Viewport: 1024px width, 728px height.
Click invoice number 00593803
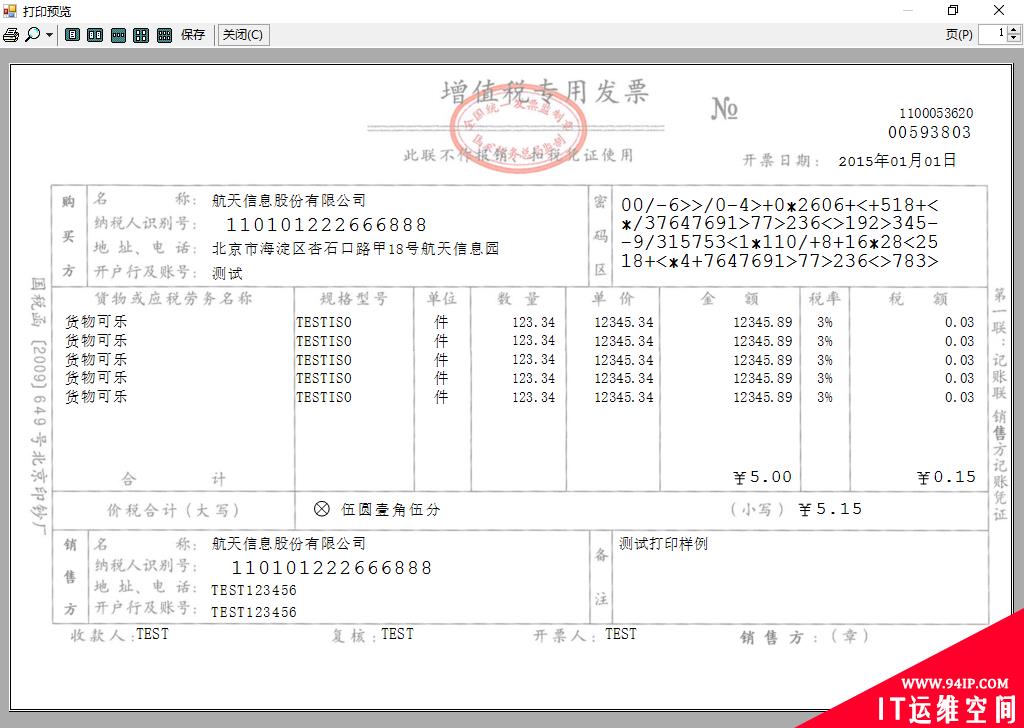click(x=929, y=133)
